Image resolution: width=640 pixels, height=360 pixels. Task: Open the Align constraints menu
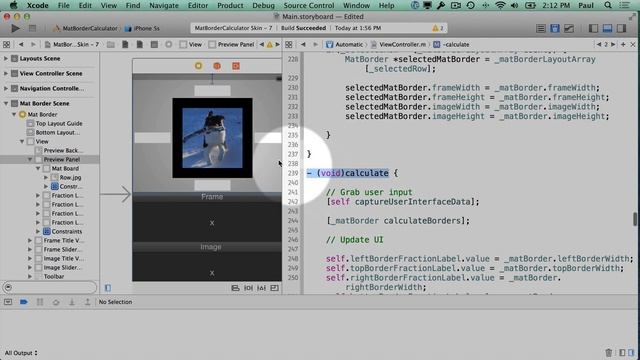(x=235, y=288)
